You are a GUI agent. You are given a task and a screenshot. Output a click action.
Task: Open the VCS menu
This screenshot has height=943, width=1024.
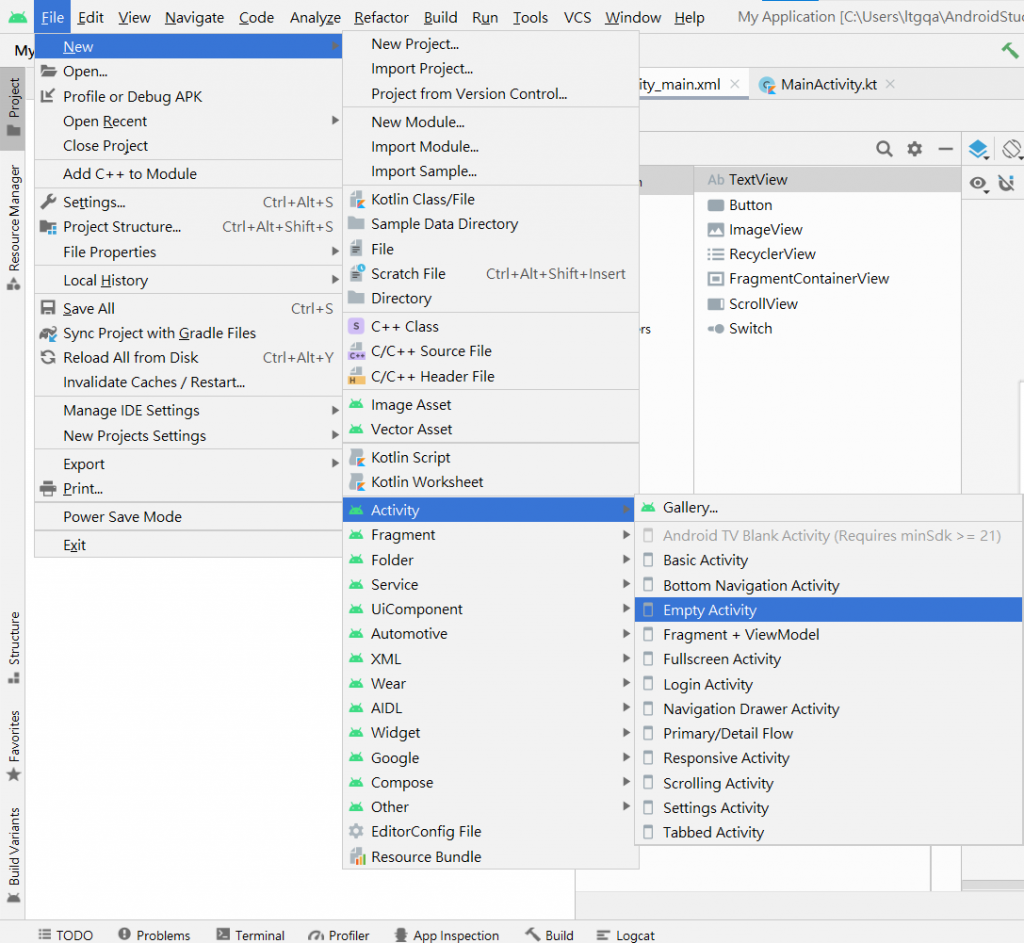[x=577, y=18]
